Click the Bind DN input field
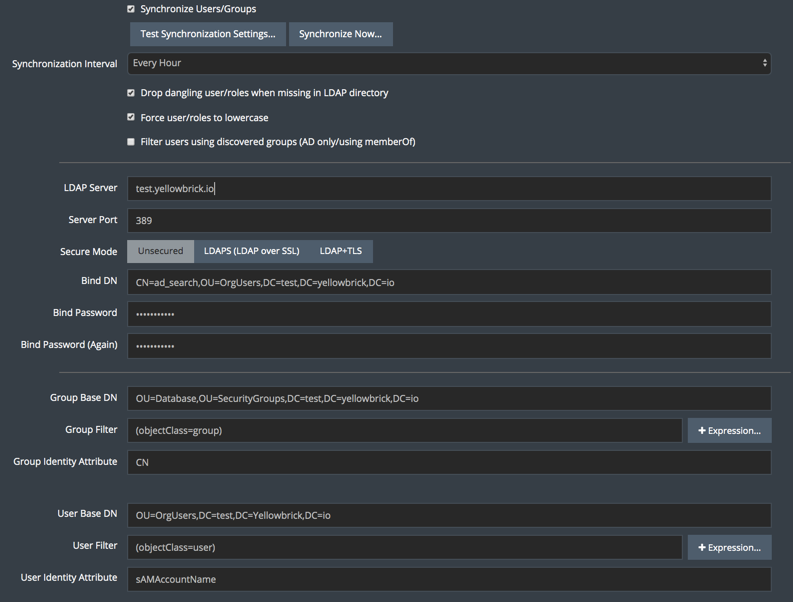 (449, 282)
